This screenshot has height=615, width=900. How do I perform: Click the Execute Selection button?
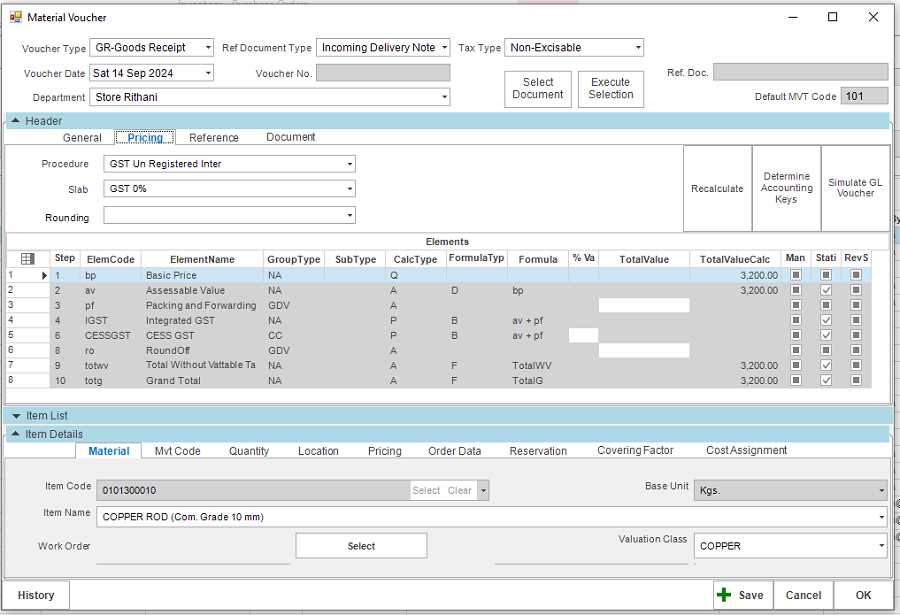coord(610,89)
